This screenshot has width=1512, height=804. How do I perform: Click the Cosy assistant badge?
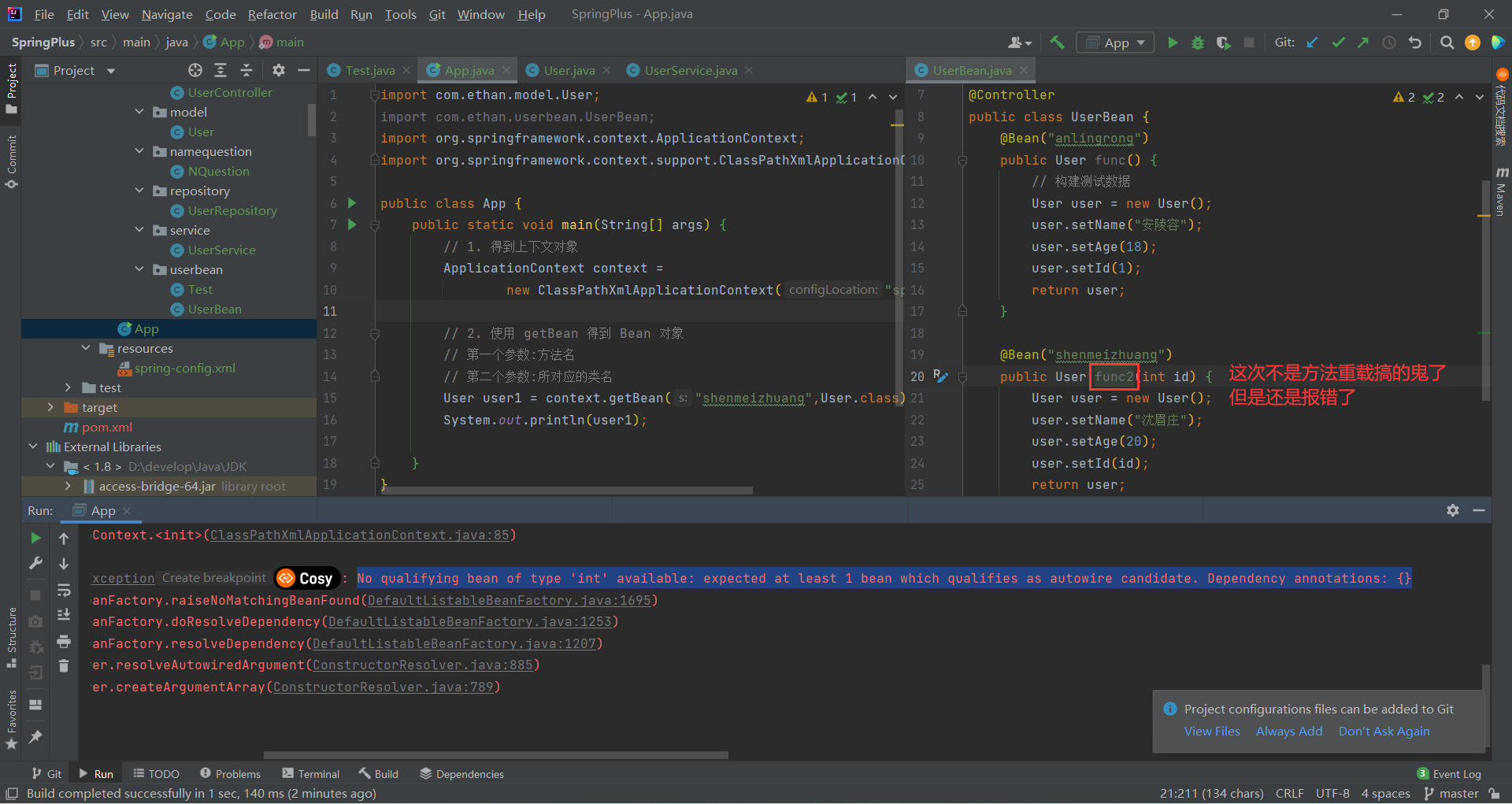tap(306, 578)
